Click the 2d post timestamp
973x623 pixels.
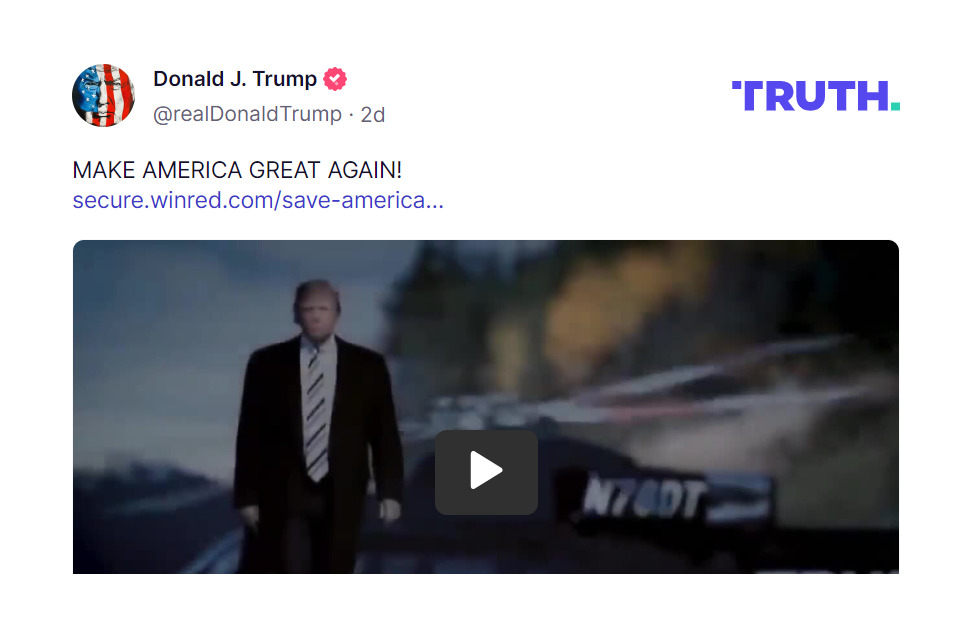(373, 115)
